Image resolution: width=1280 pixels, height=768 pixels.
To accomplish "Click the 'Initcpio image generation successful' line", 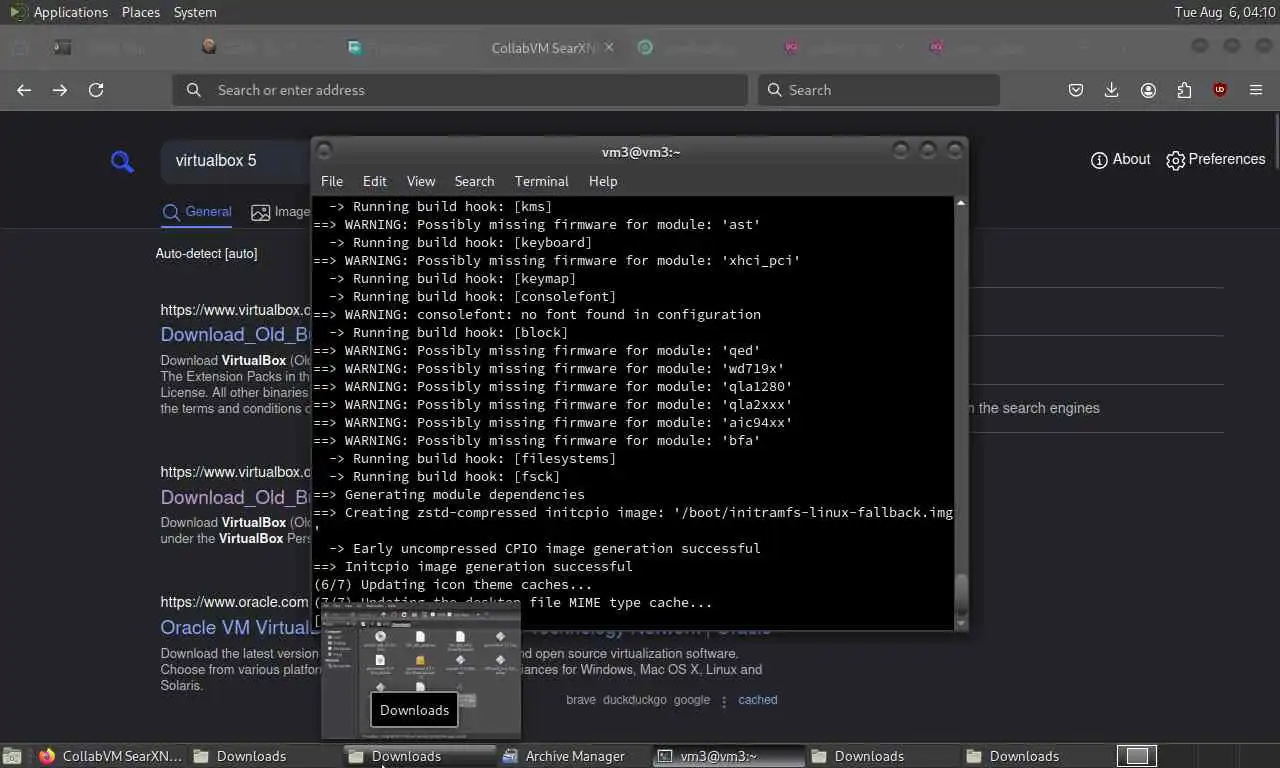I will pyautogui.click(x=473, y=566).
